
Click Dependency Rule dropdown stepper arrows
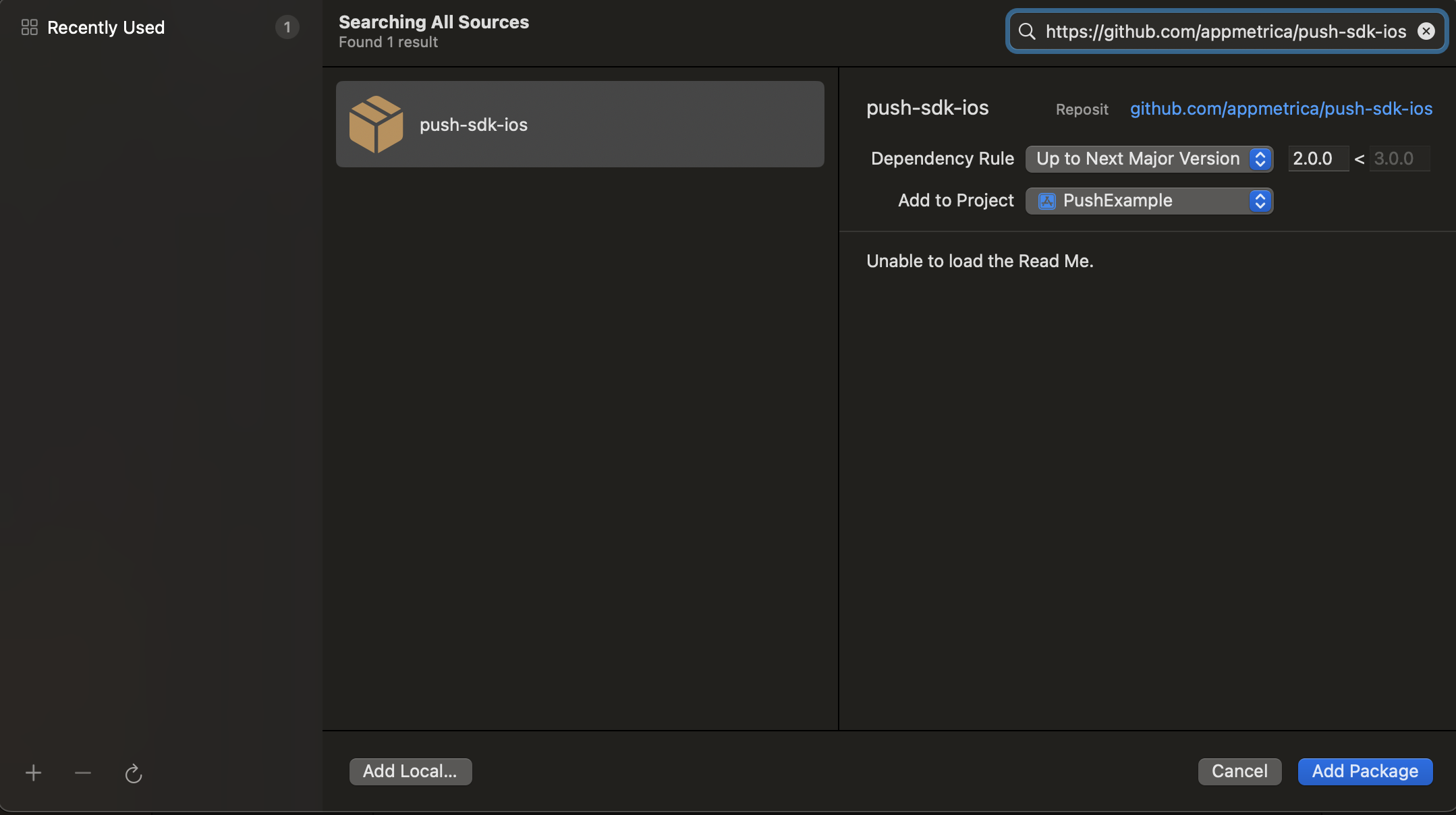(1260, 159)
